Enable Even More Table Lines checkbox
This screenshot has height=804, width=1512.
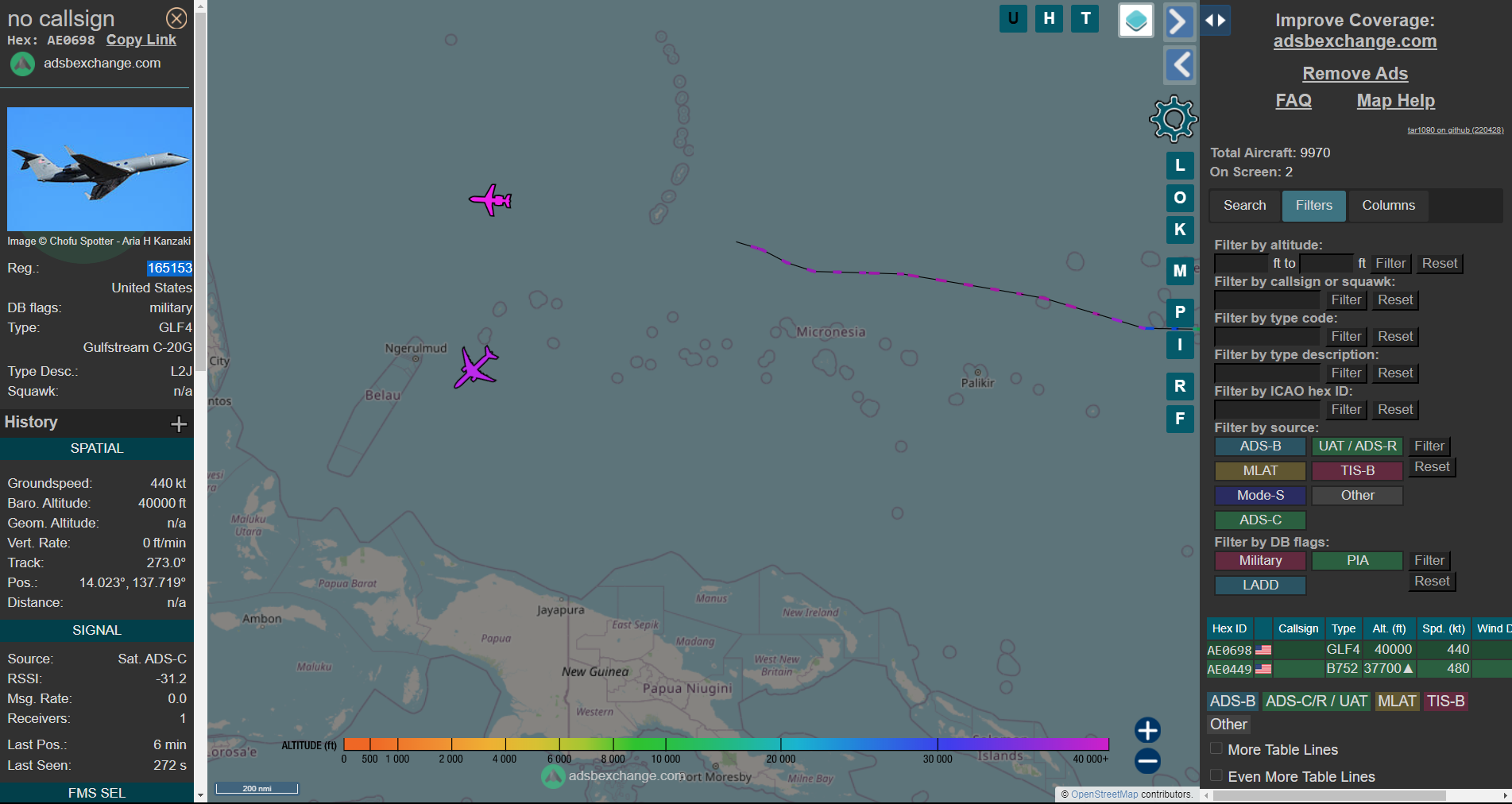tap(1216, 775)
